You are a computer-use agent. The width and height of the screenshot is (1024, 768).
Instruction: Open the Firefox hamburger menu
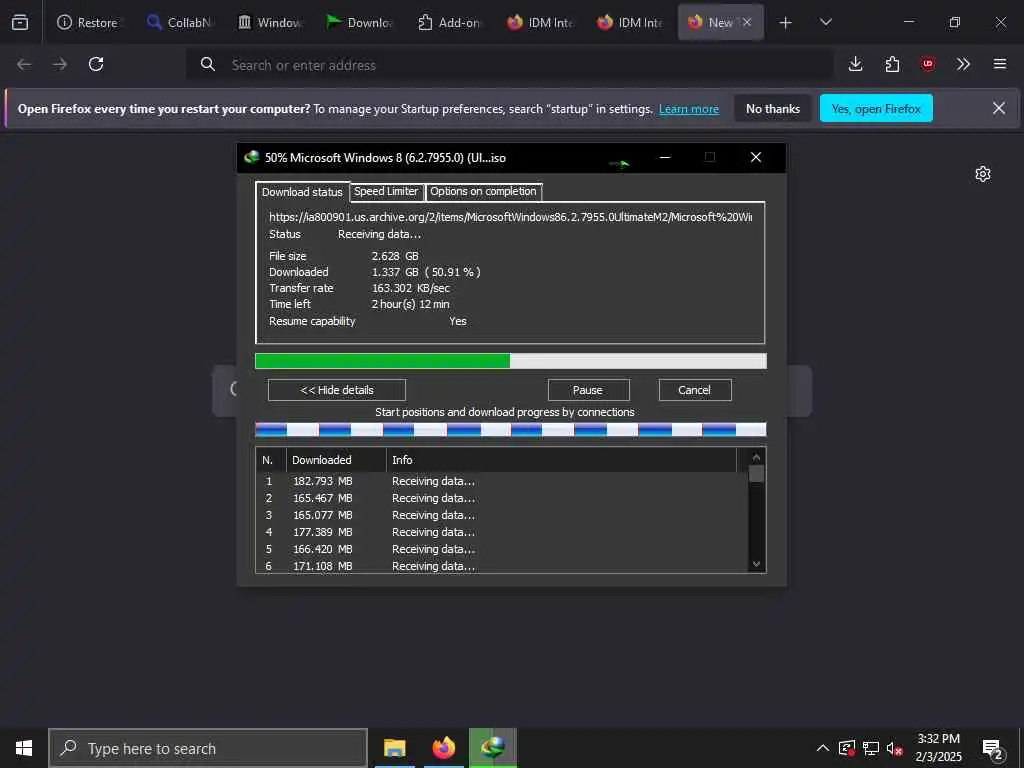(x=1000, y=64)
